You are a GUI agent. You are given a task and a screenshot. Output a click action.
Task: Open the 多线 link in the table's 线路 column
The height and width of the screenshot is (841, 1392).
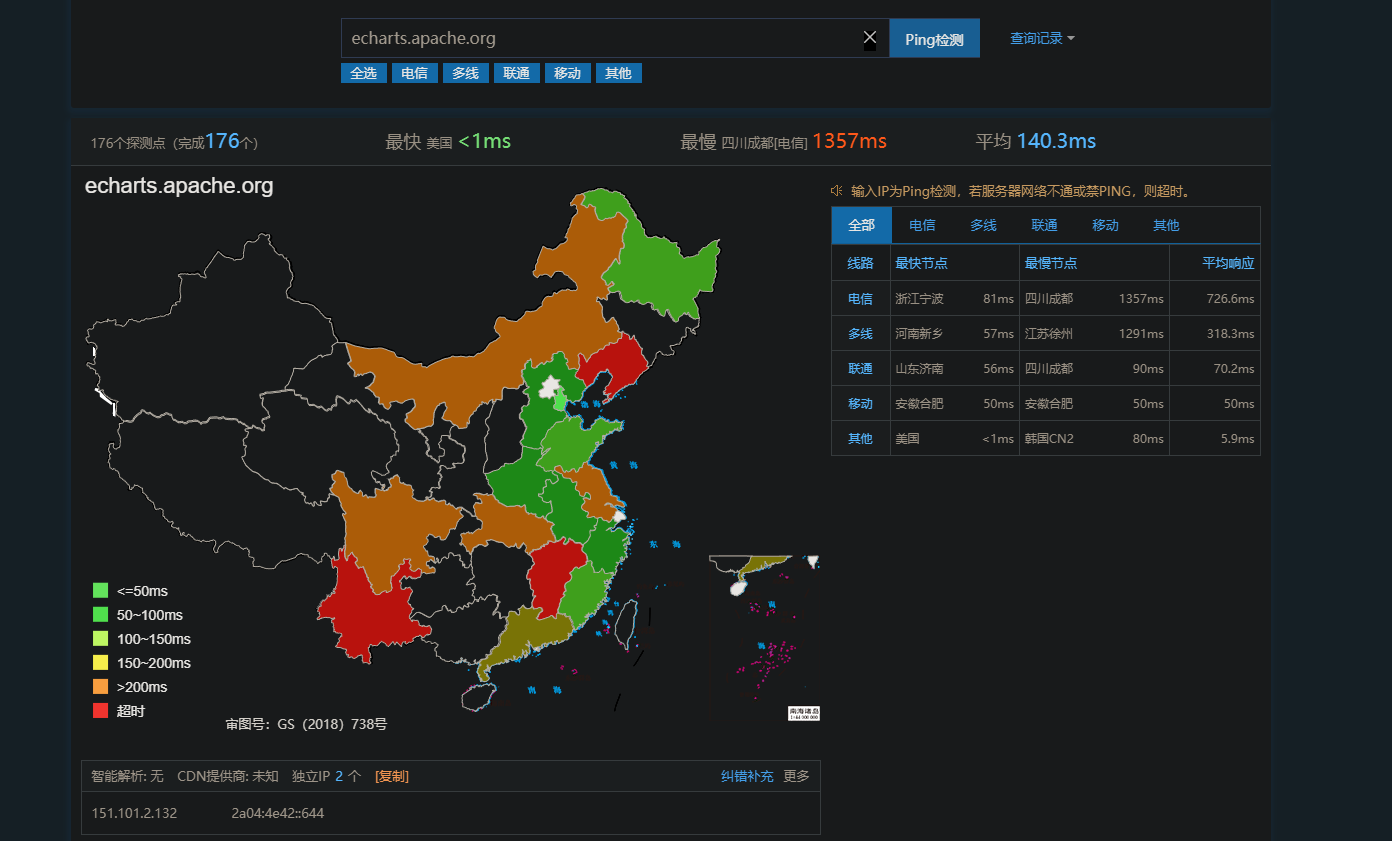(x=860, y=333)
